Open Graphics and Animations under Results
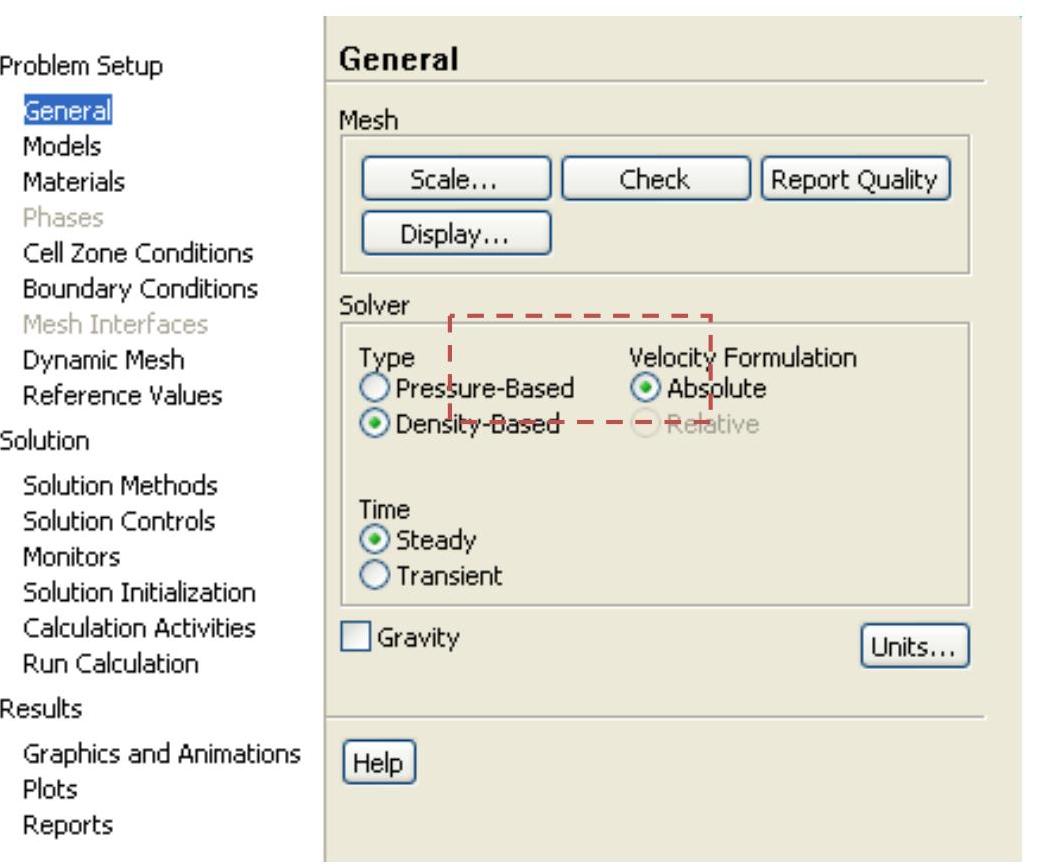This screenshot has width=1054, height=867. point(162,754)
